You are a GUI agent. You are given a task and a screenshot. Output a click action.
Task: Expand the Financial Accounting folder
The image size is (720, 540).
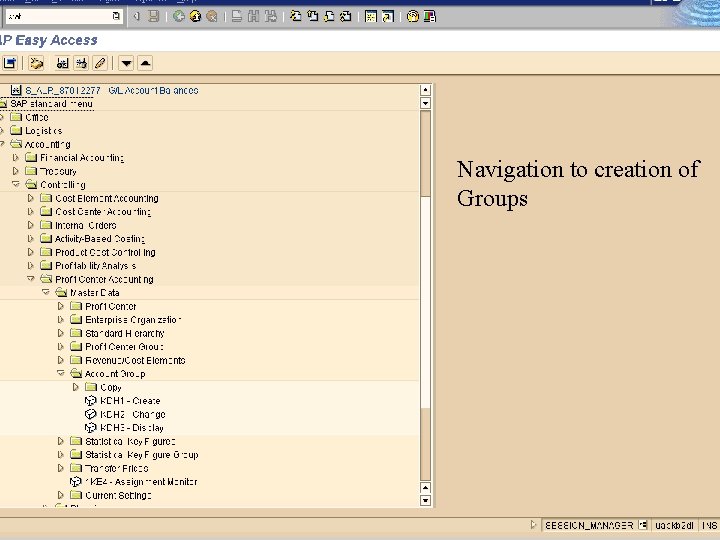16,158
